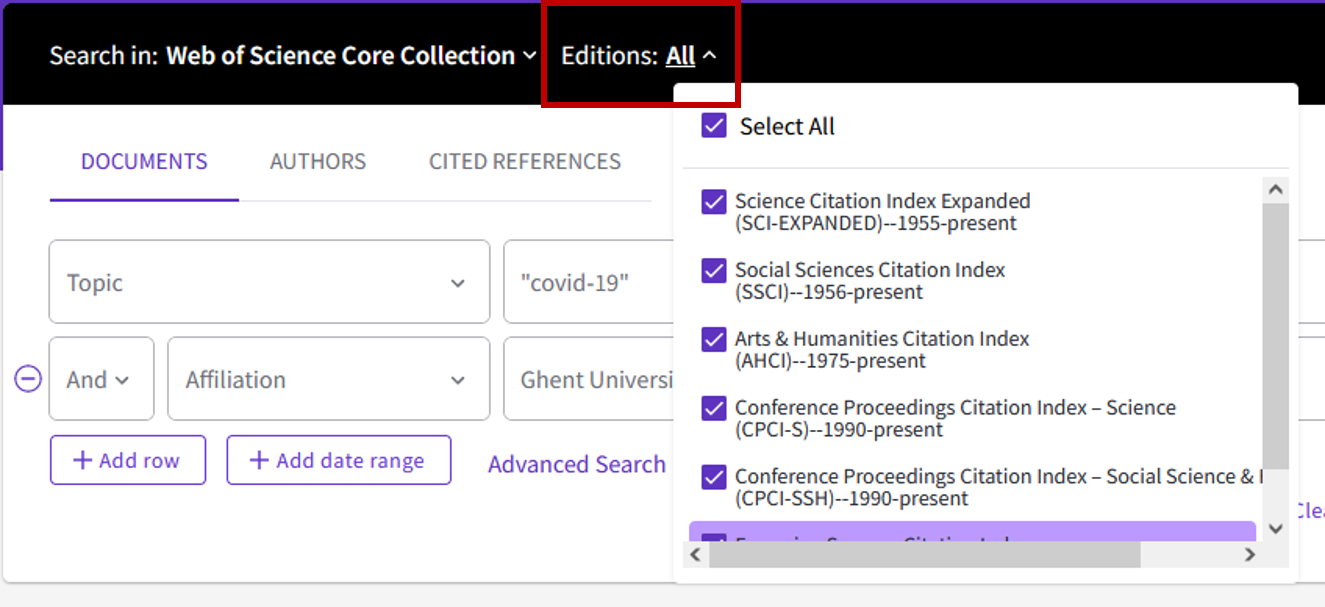
Task: Uncheck Conference Proceedings Citation Index – Science
Action: coord(714,408)
